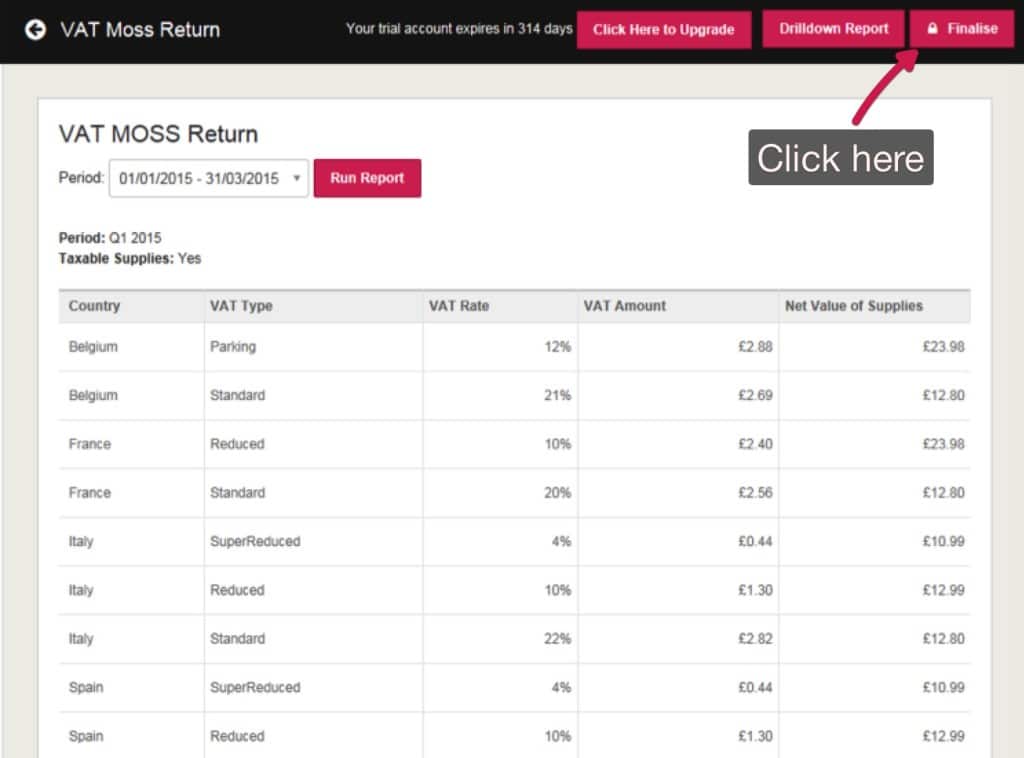The image size is (1024, 758).
Task: Click the VAT Amount column header
Action: point(624,306)
